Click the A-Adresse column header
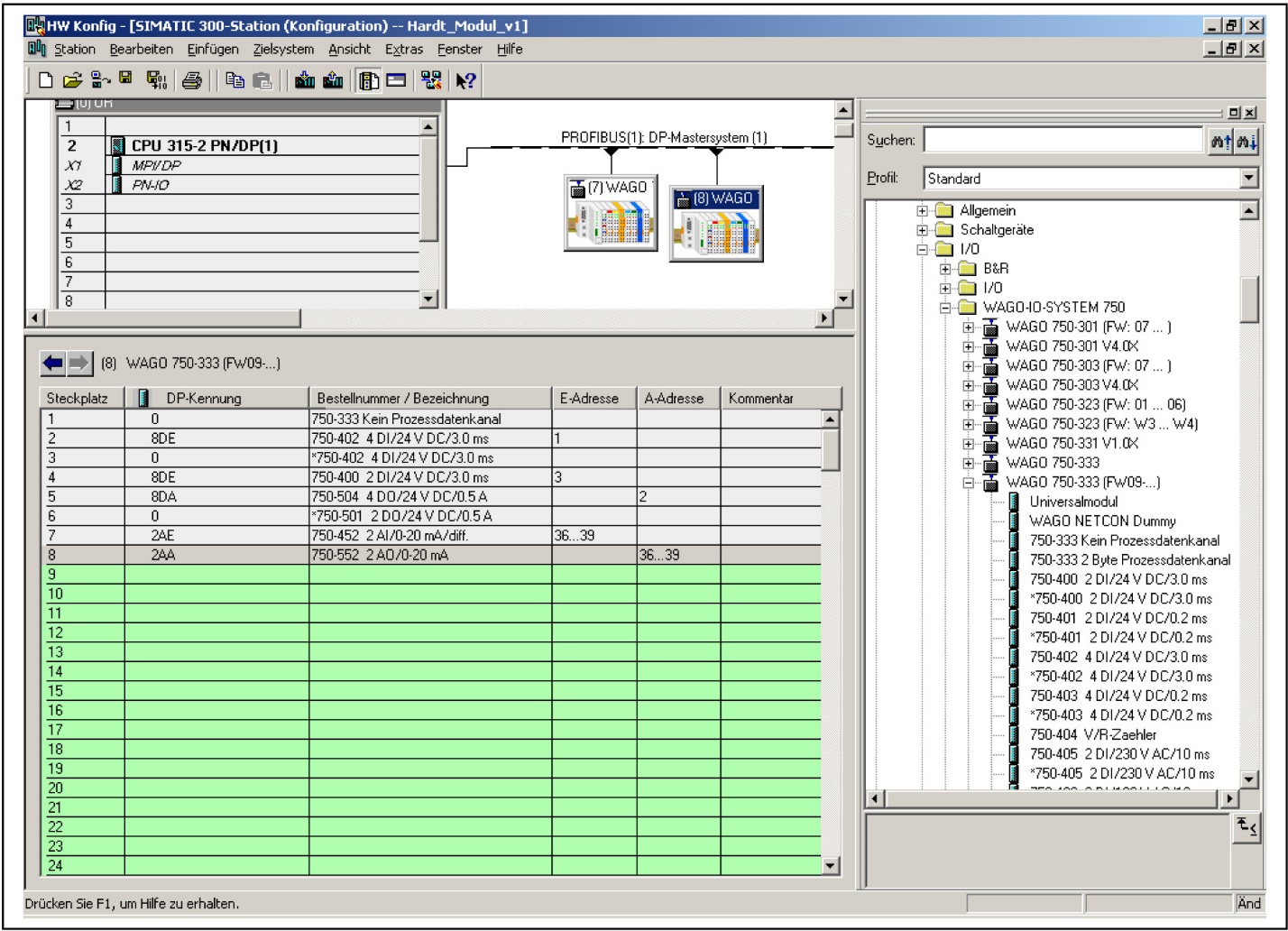The image size is (1288, 931). pyautogui.click(x=679, y=399)
